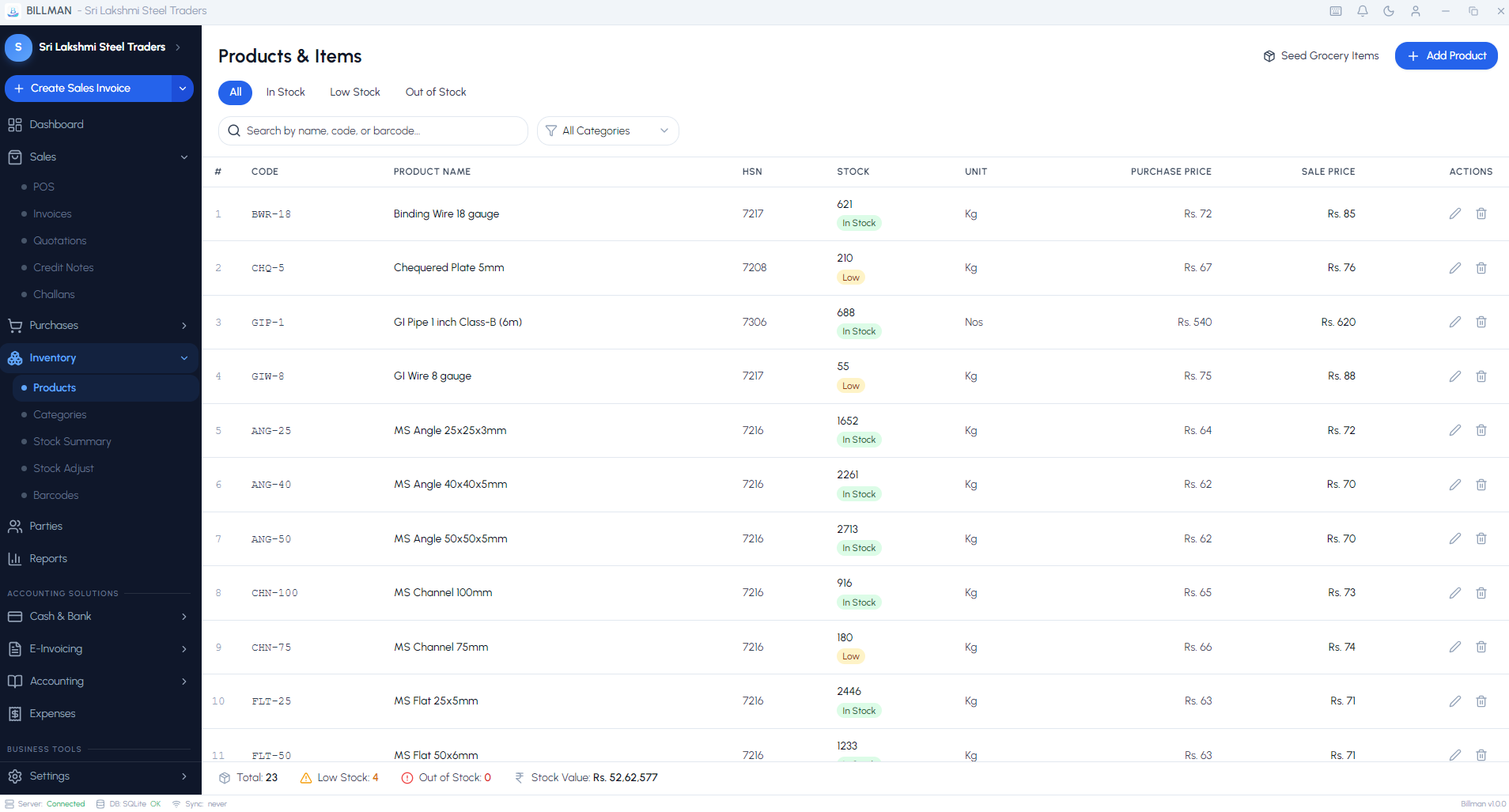Delete GI Pipe 1 inch Class-B row

(x=1481, y=322)
